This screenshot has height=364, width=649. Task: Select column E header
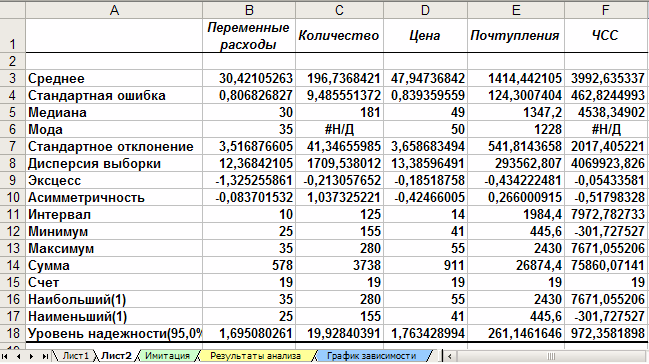pos(516,10)
